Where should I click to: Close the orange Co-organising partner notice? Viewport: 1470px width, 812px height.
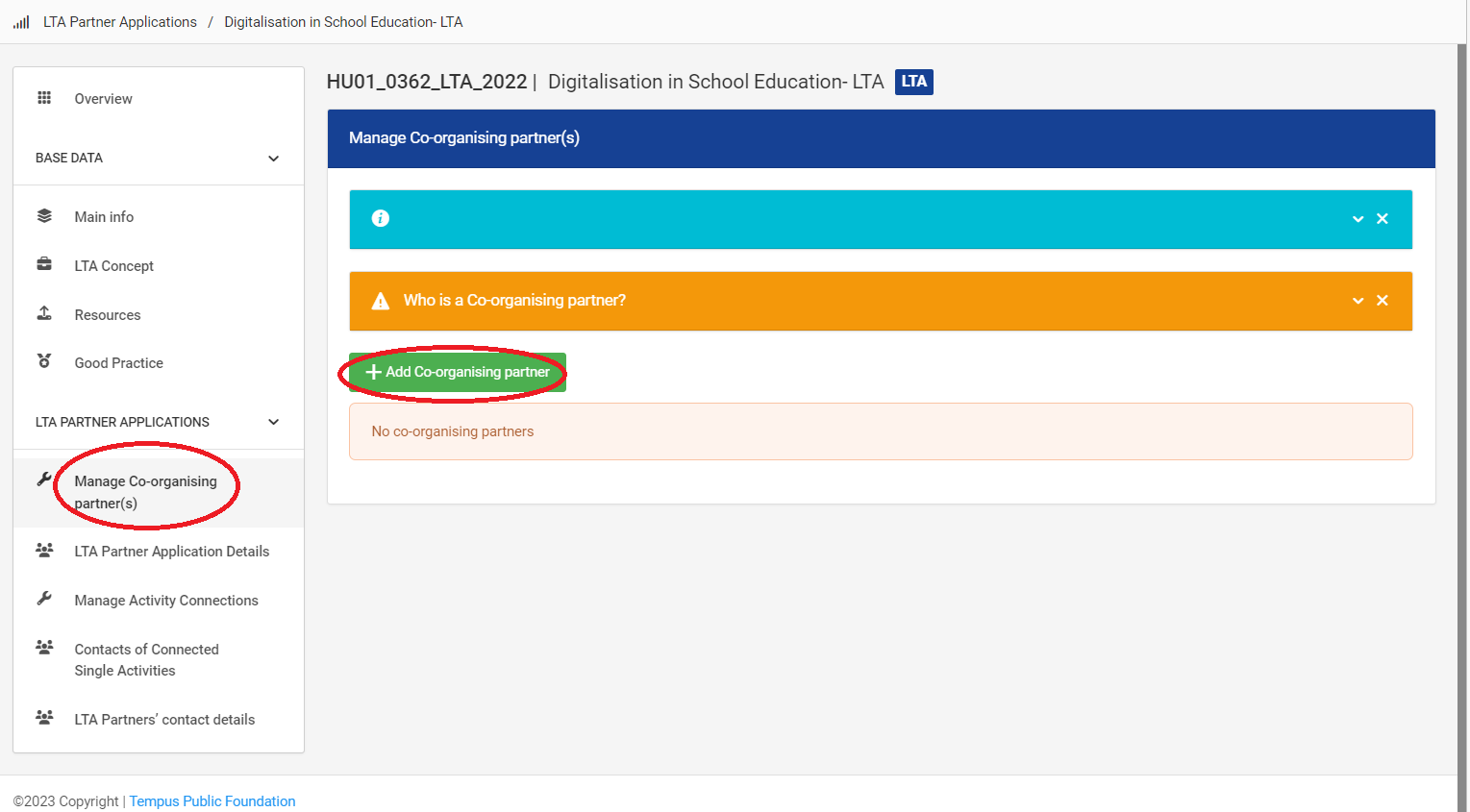[1383, 301]
